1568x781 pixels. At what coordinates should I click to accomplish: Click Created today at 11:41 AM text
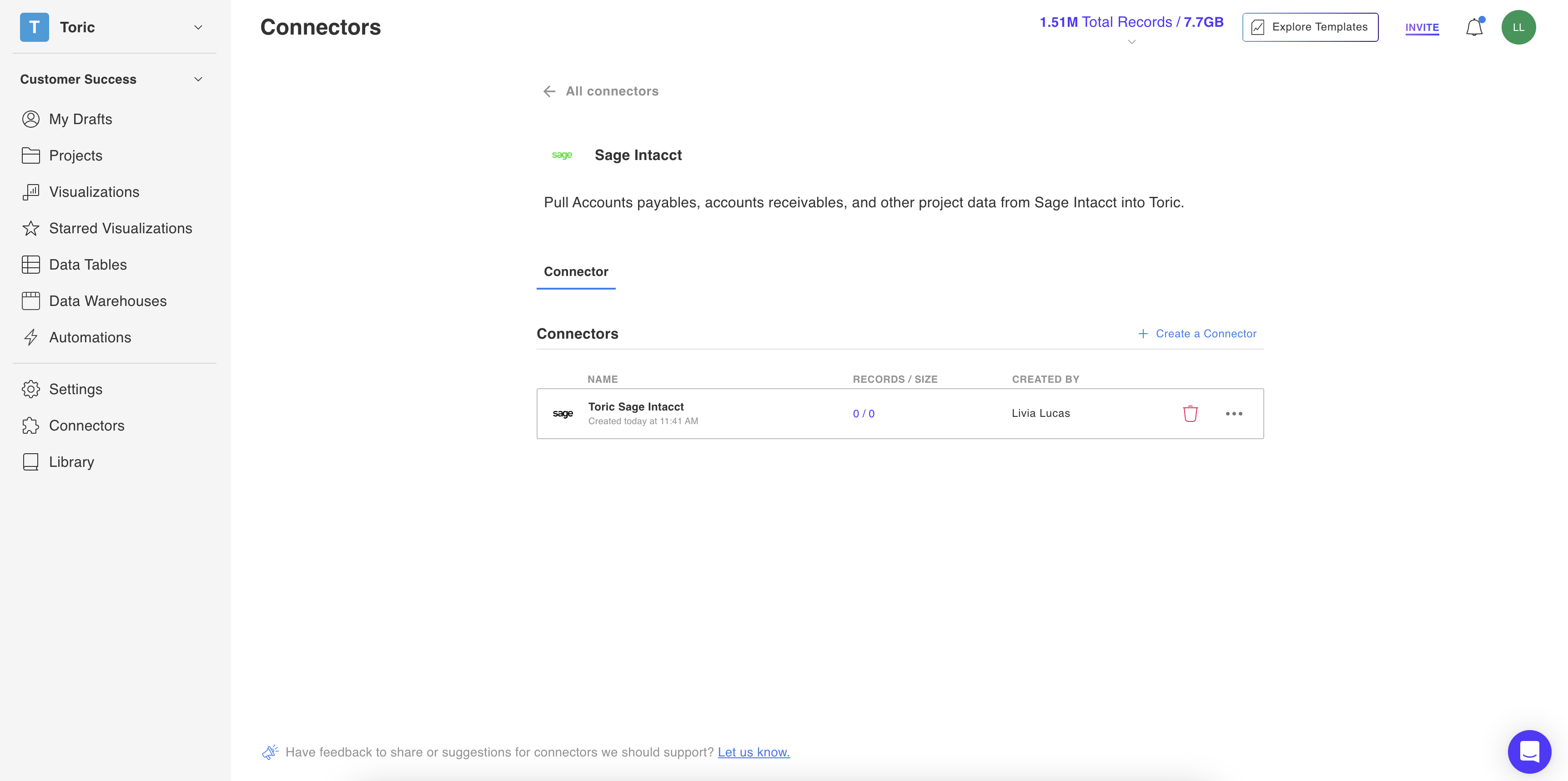643,421
